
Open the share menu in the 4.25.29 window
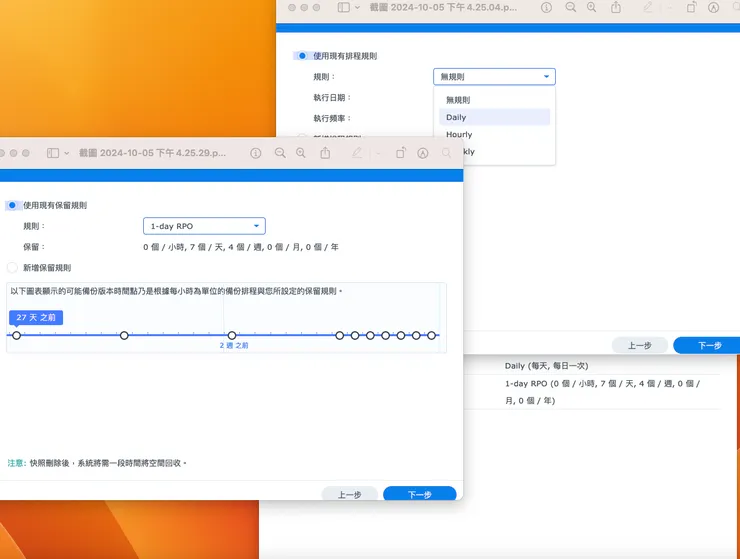(x=325, y=152)
